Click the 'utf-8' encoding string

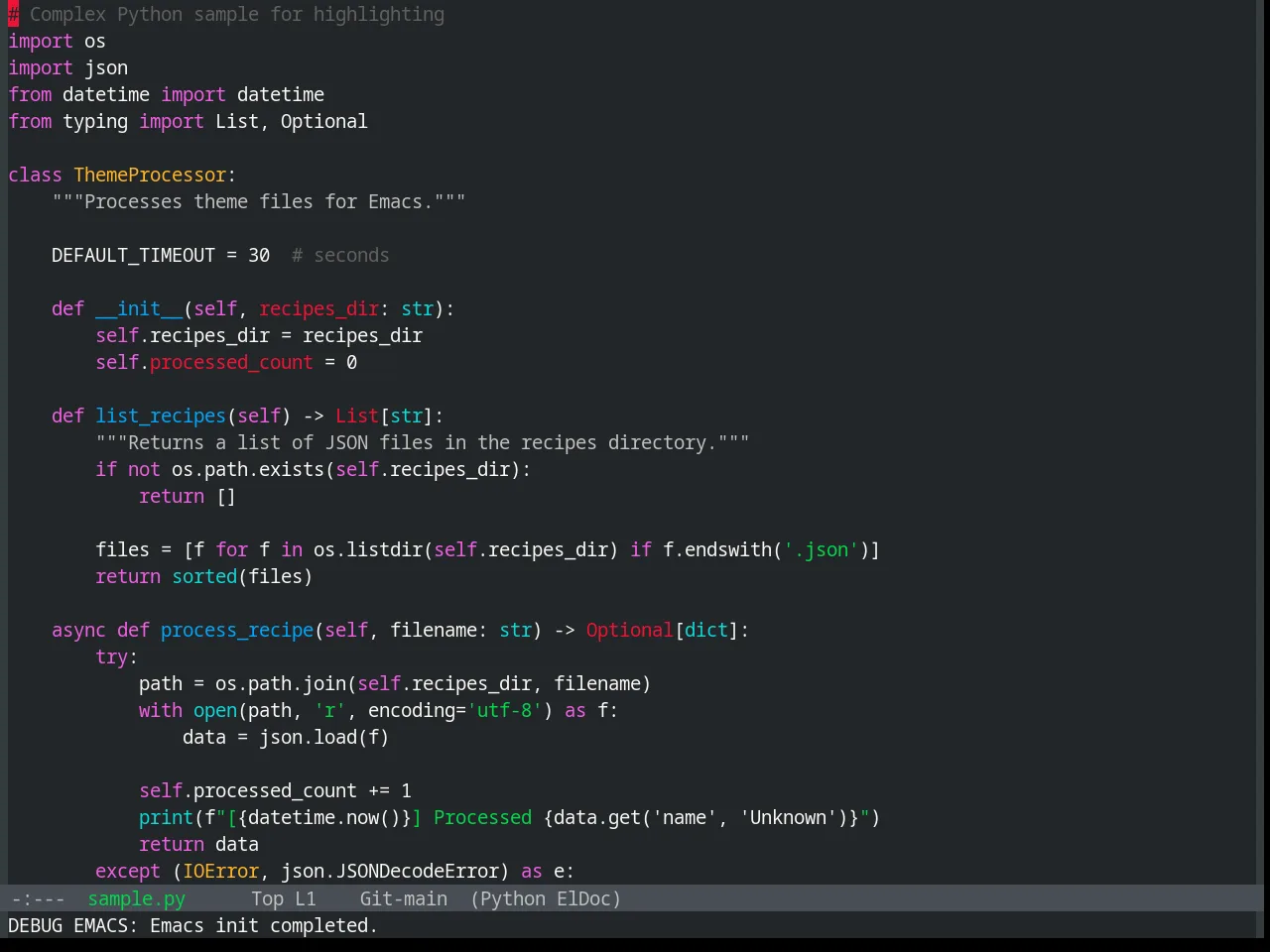[x=504, y=710]
